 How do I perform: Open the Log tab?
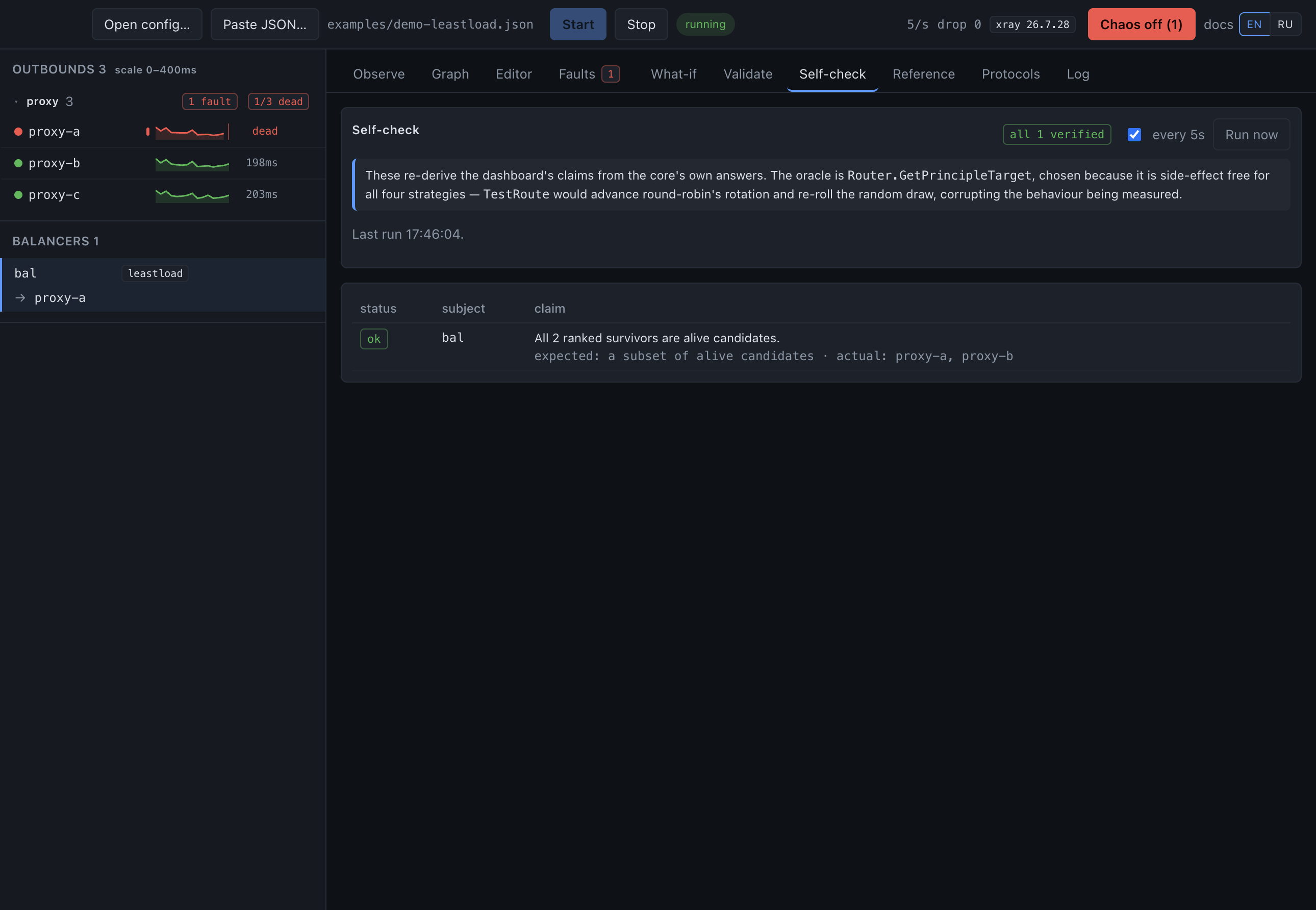1078,74
